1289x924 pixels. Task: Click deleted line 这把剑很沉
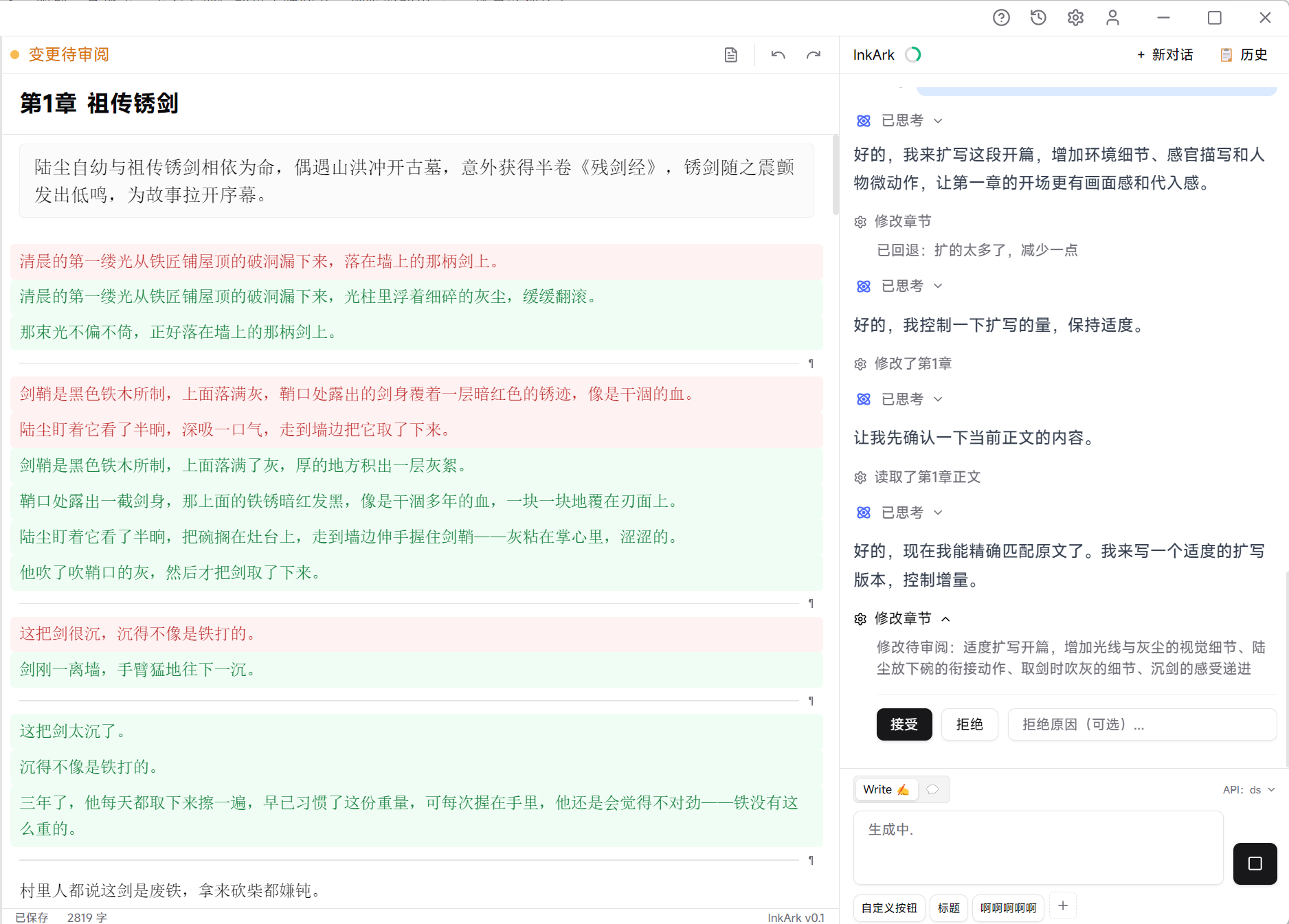(416, 633)
